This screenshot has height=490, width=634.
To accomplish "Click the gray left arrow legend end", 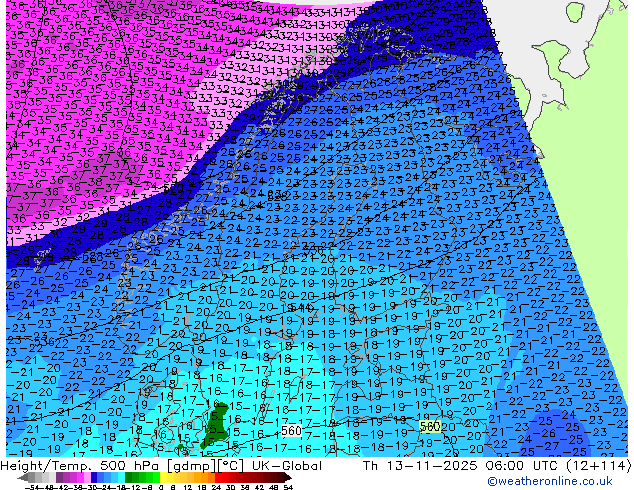I will (23, 477).
